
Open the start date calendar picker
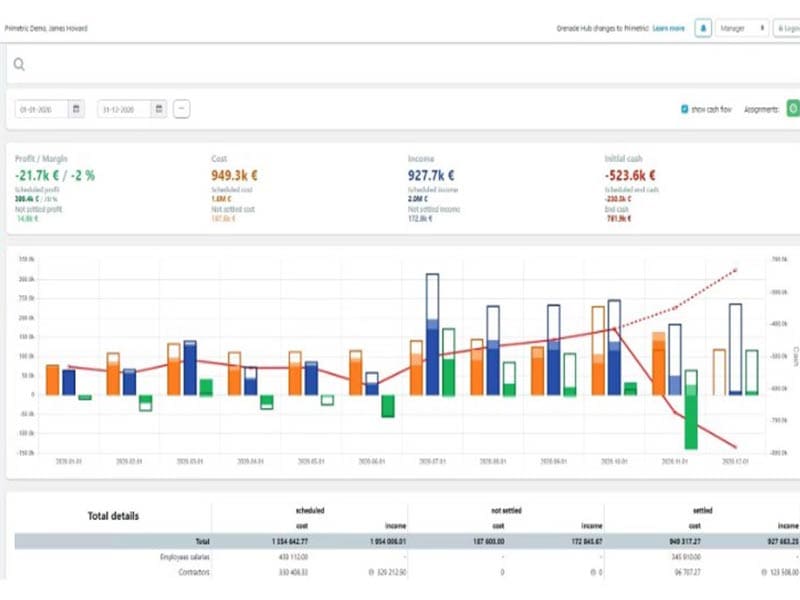click(x=76, y=109)
